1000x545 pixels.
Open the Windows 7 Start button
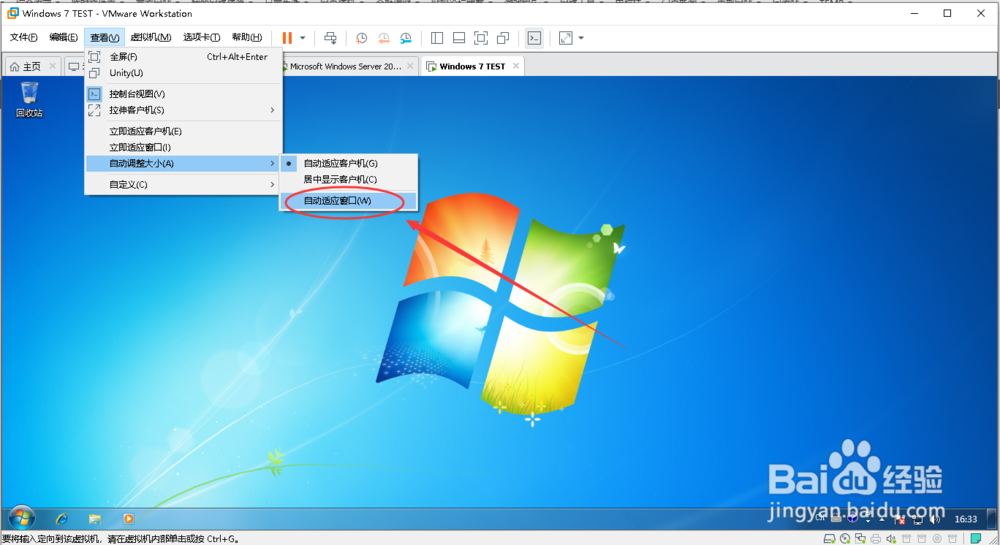[x=22, y=518]
